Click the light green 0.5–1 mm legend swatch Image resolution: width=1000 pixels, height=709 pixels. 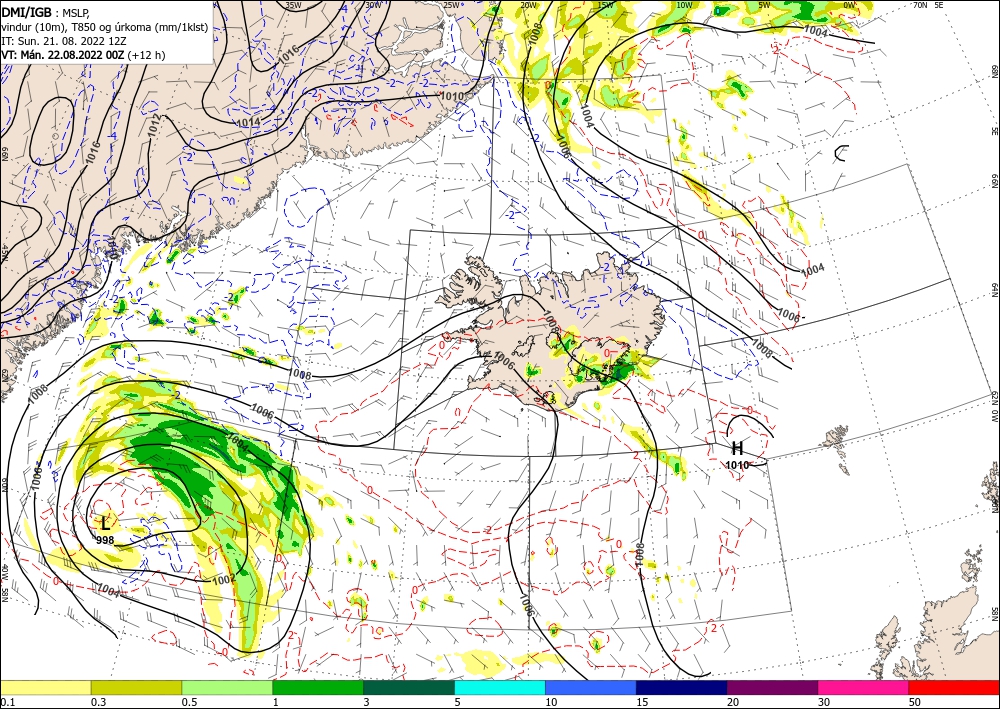227,687
